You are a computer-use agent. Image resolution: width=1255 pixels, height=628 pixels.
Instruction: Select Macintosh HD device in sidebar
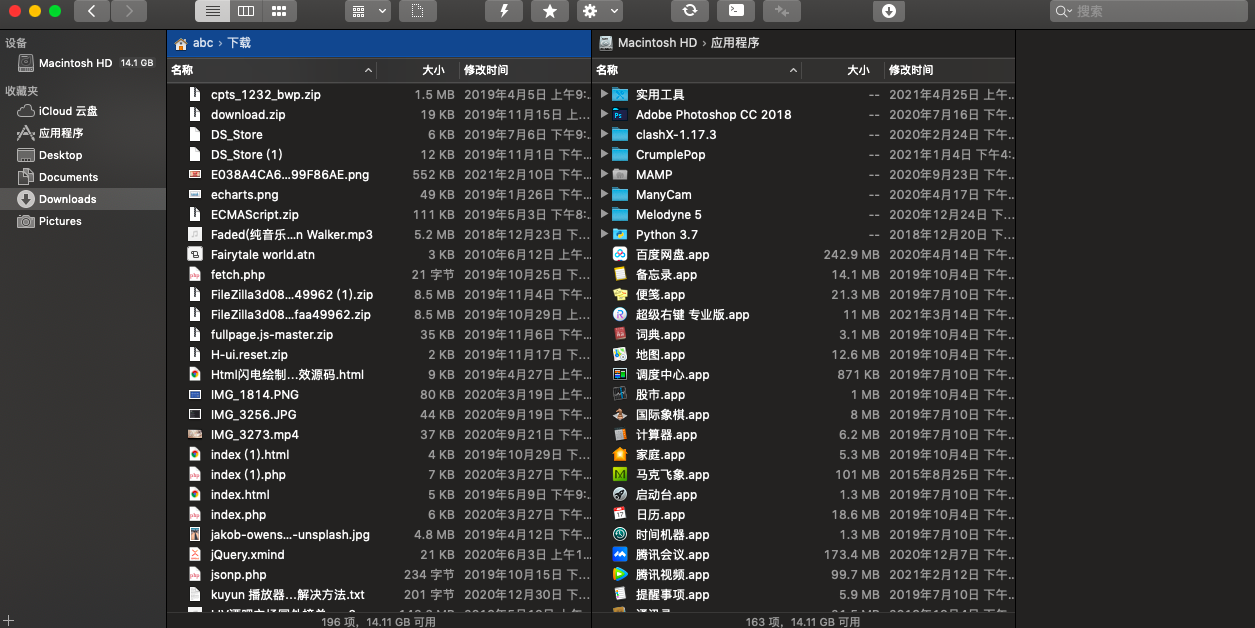[x=83, y=63]
